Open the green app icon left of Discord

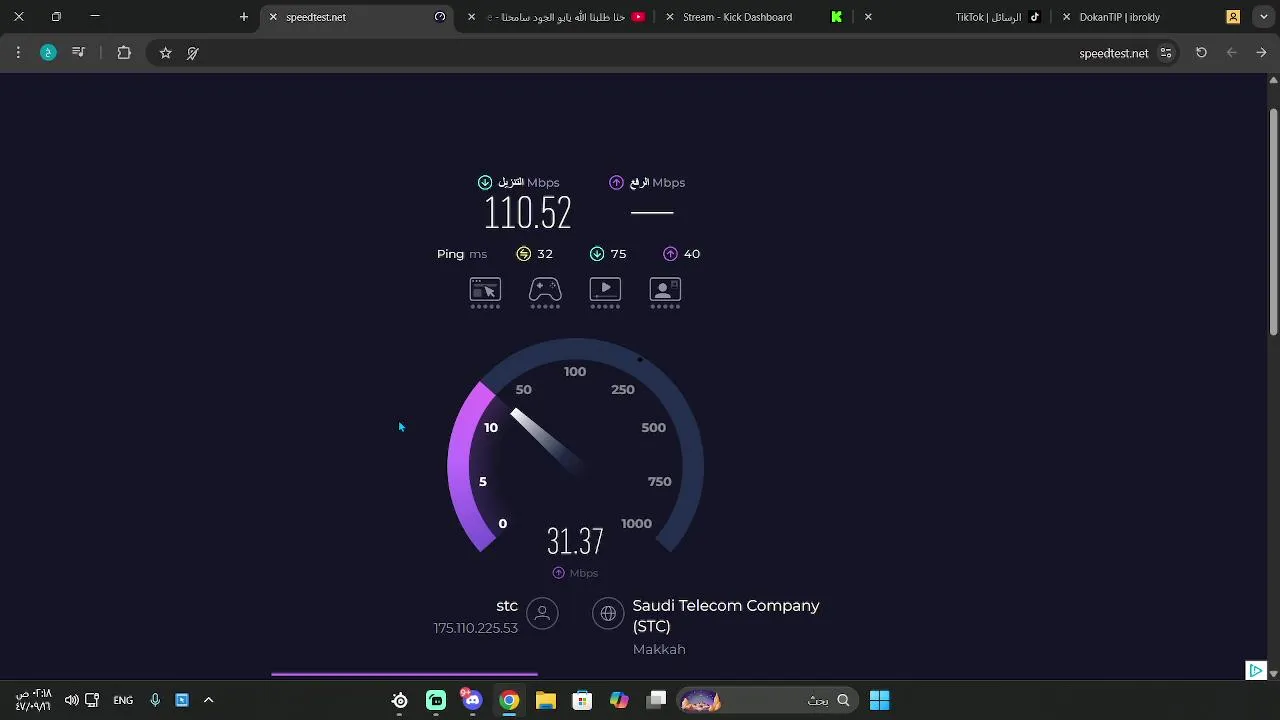click(436, 700)
